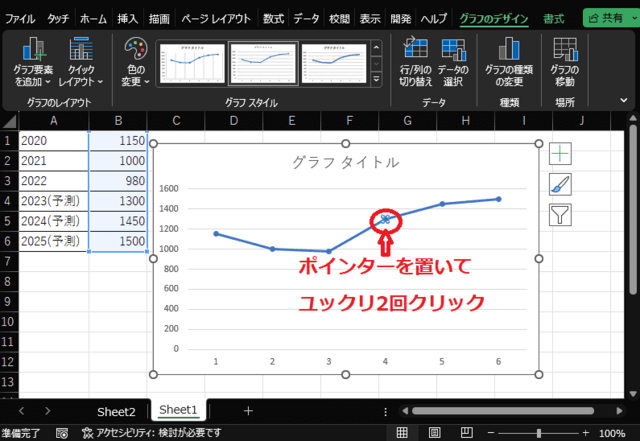Open the 書式 (Format) ribbon tab
The width and height of the screenshot is (640, 441).
click(552, 18)
